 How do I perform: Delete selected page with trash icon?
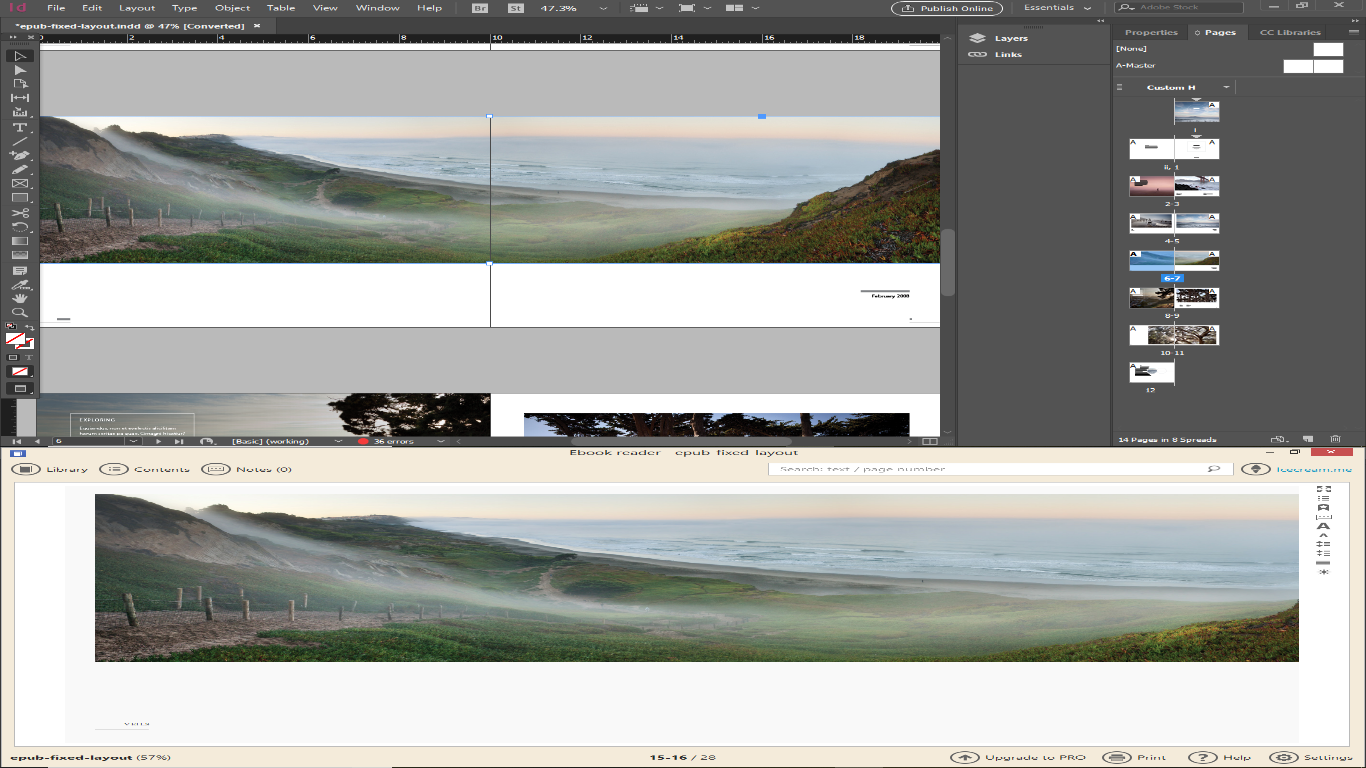1335,439
